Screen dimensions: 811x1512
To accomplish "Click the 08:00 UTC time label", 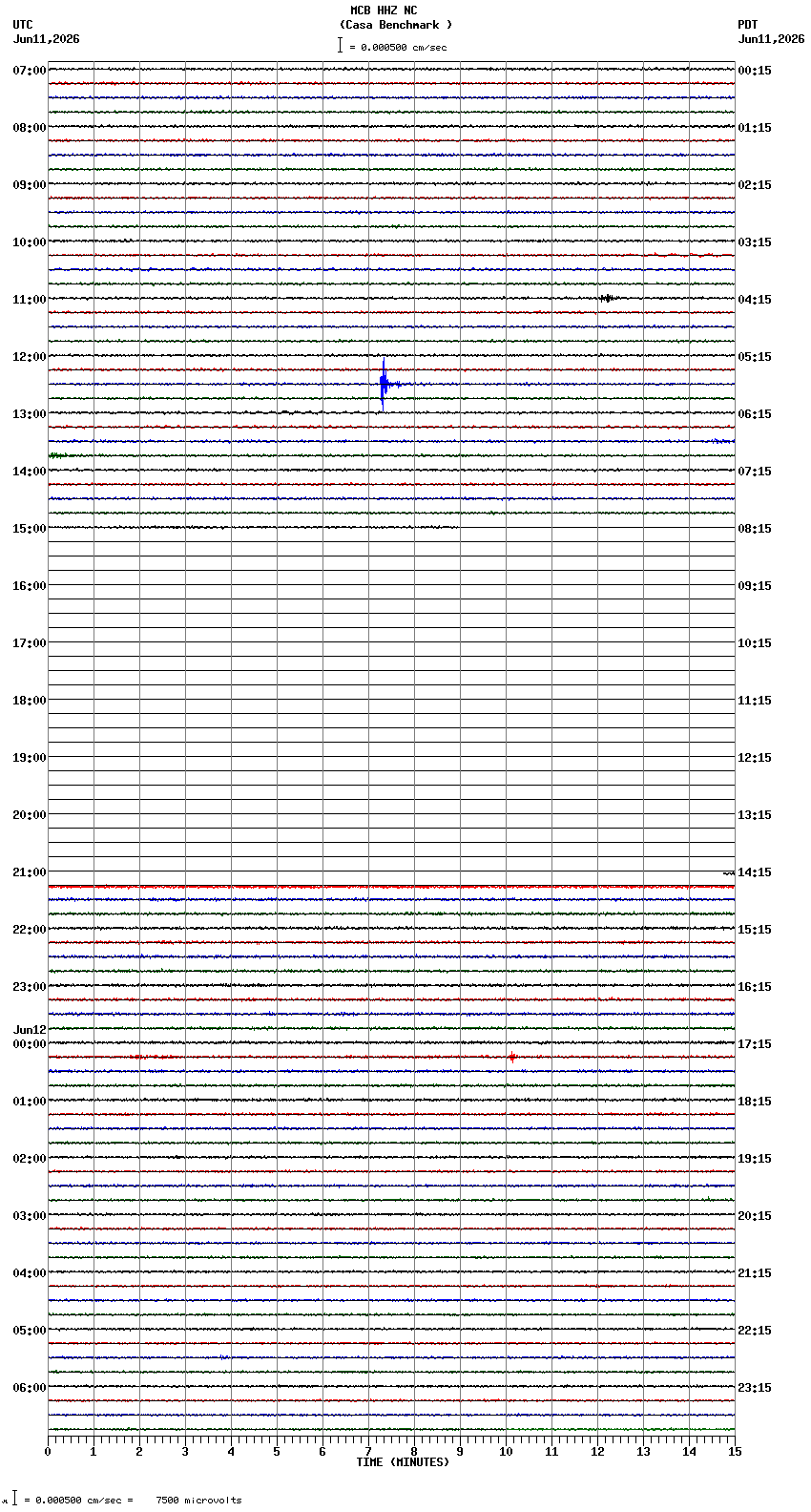I will 30,128.
